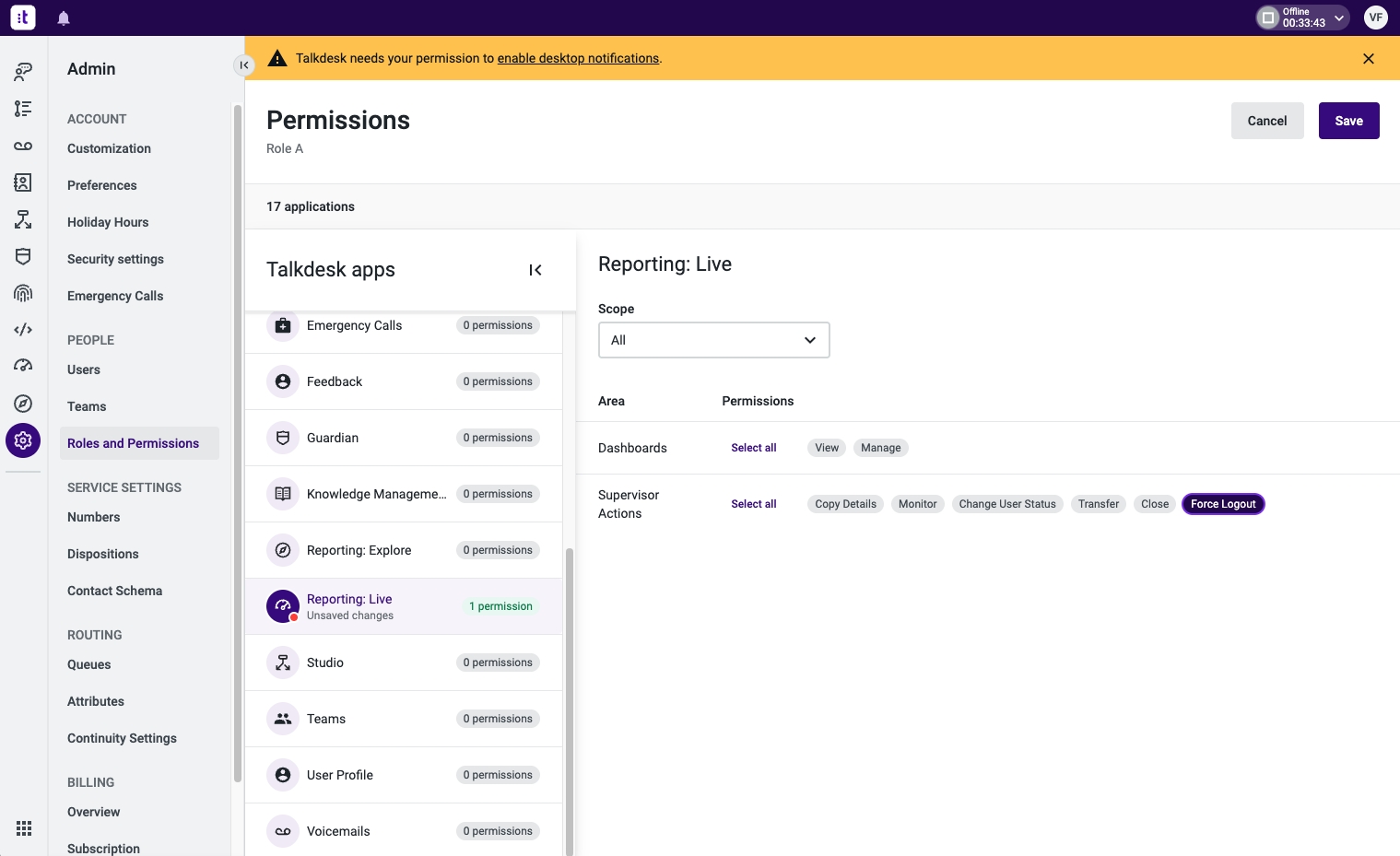Open the Guardian shield icon in left rail
This screenshot has height=856, width=1400.
click(x=23, y=256)
